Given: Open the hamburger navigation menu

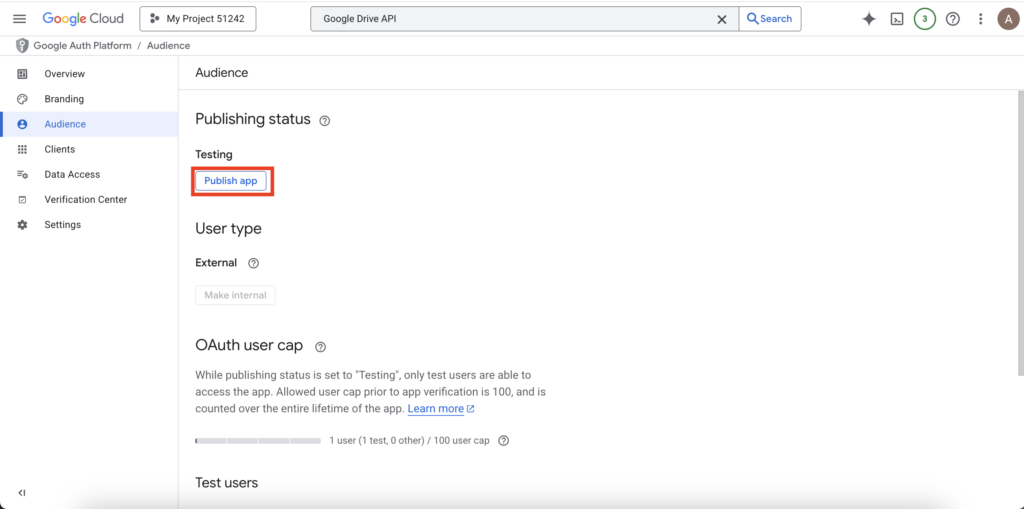Looking at the screenshot, I should 19,19.
